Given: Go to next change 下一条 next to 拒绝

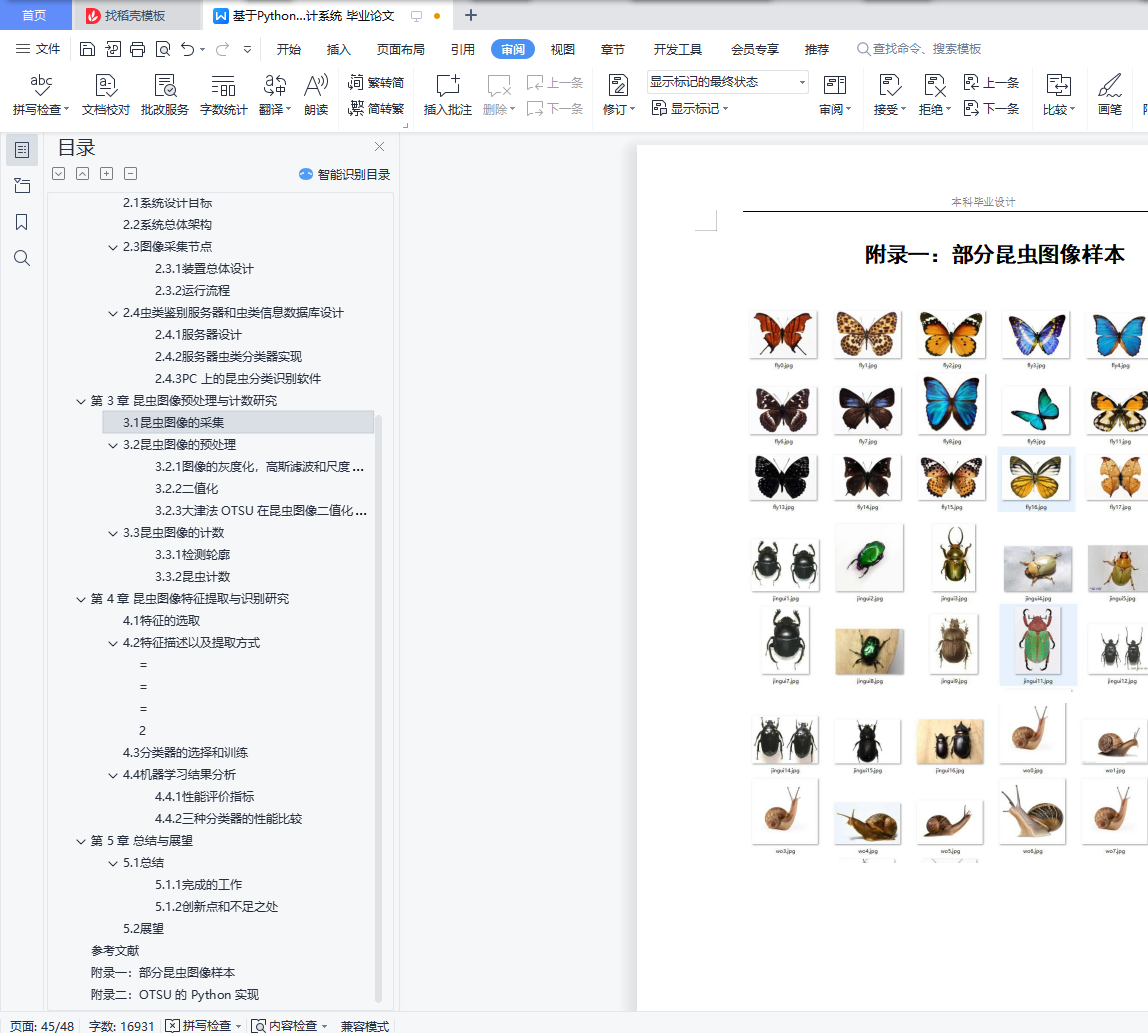Looking at the screenshot, I should point(991,108).
